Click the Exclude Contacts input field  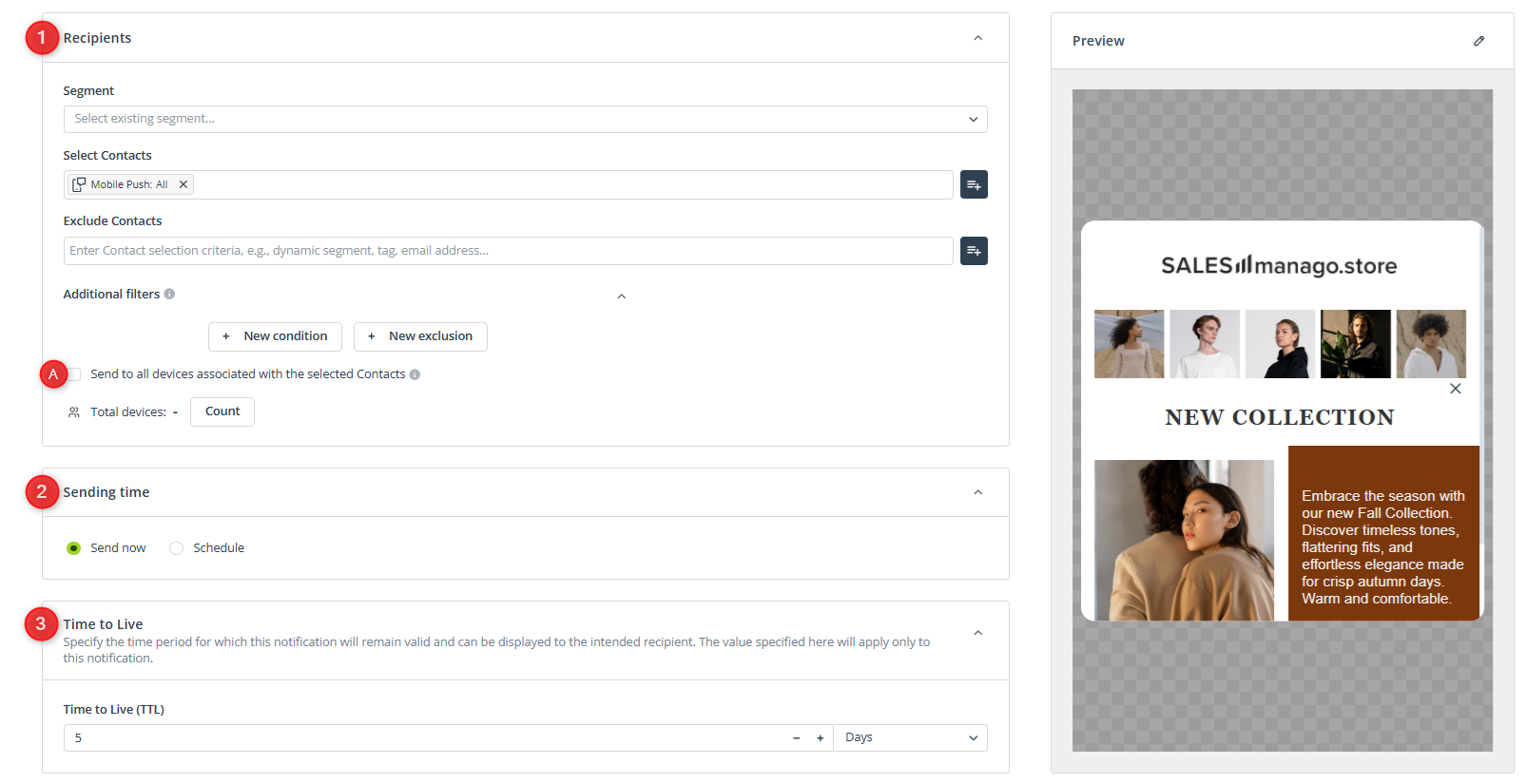[508, 251]
